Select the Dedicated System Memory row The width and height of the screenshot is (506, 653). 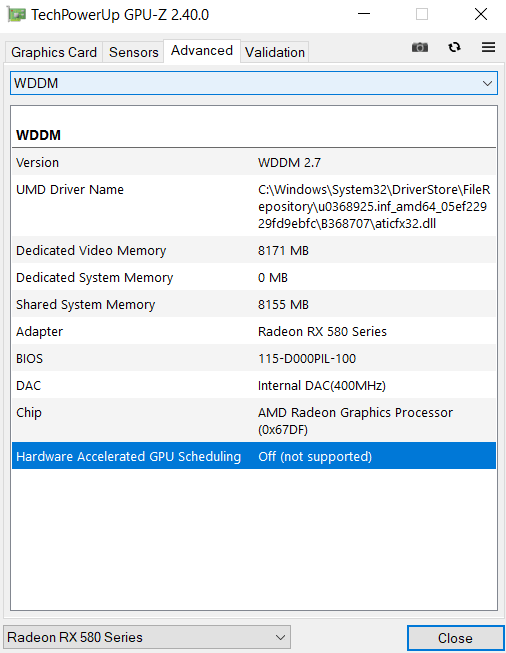pos(254,277)
